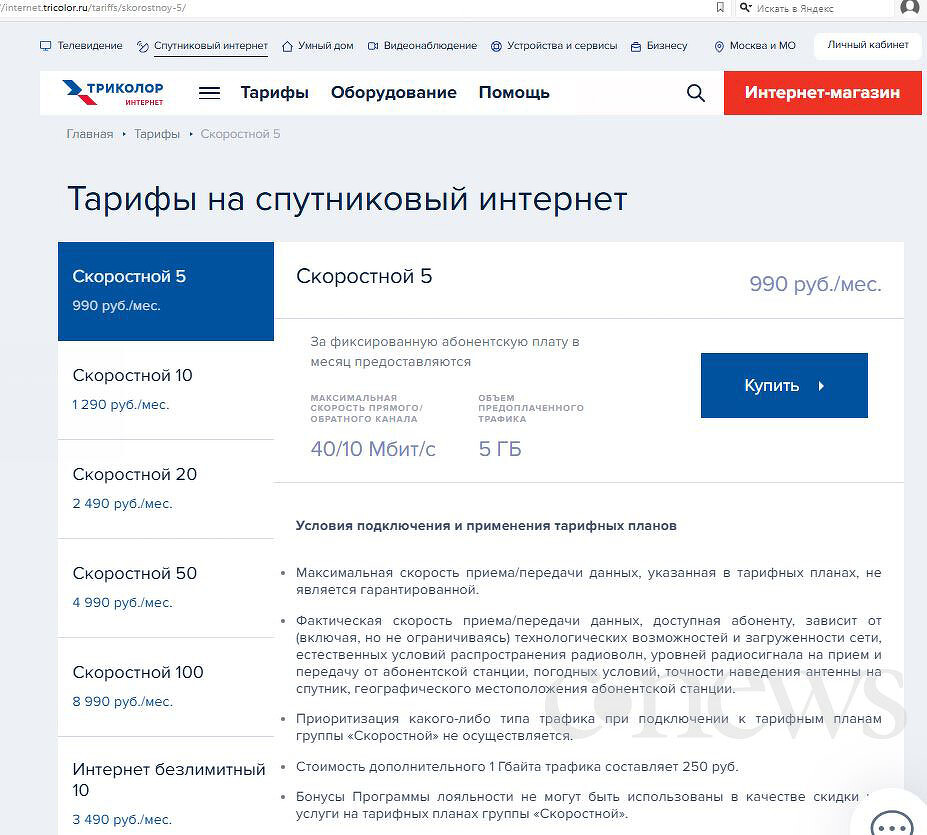Click the Купить button
This screenshot has width=927, height=835.
(784, 385)
